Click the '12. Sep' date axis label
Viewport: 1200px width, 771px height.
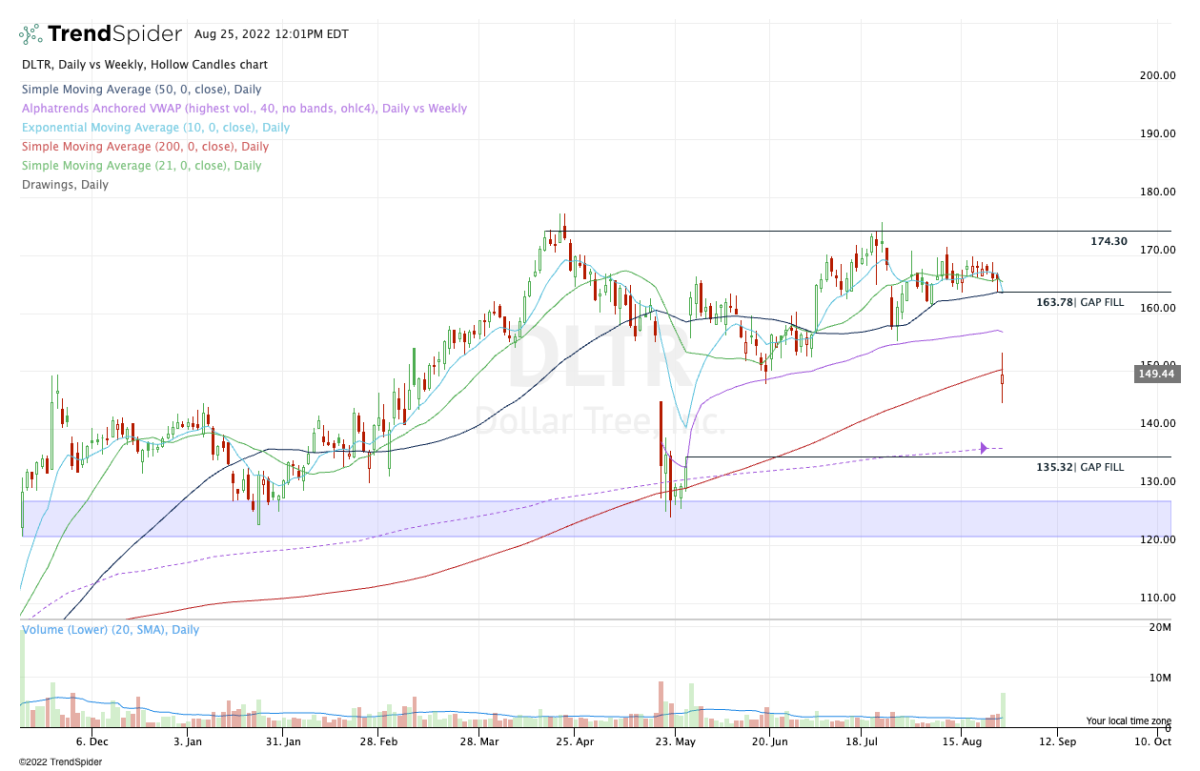(x=1058, y=742)
